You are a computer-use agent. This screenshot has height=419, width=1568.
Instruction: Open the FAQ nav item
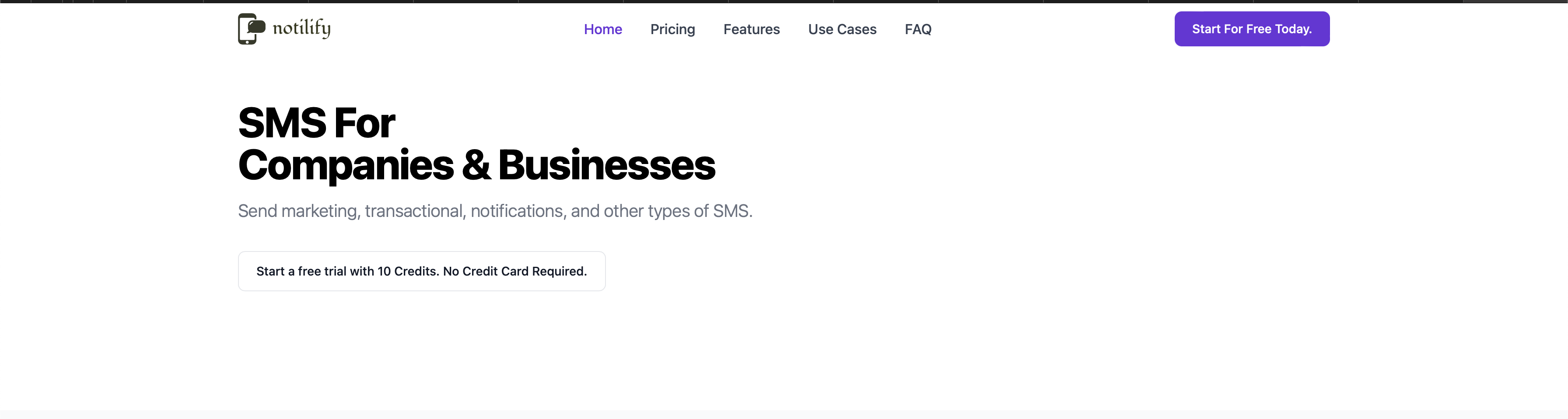[x=918, y=29]
